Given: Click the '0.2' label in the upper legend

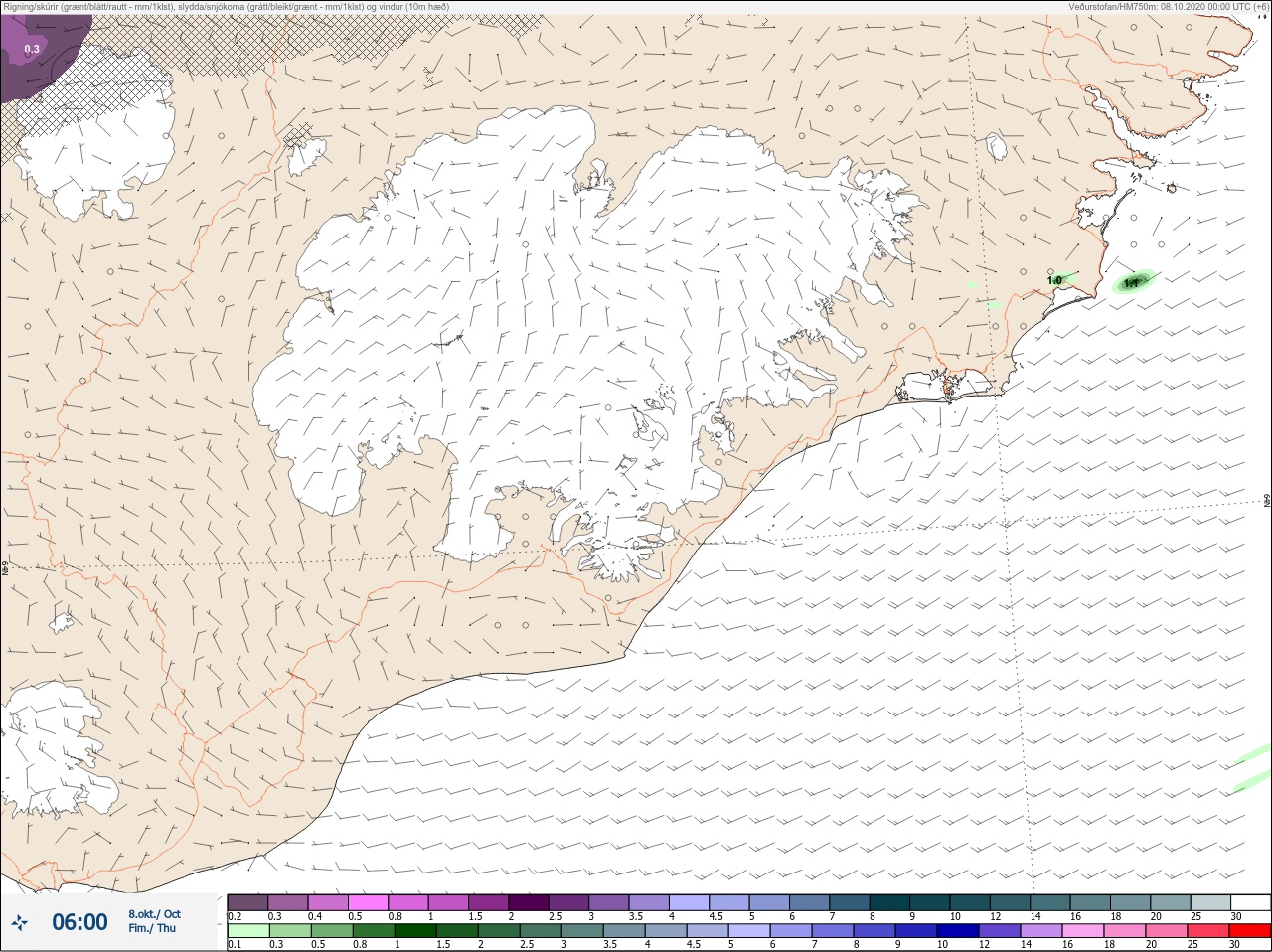Looking at the screenshot, I should pos(235,916).
